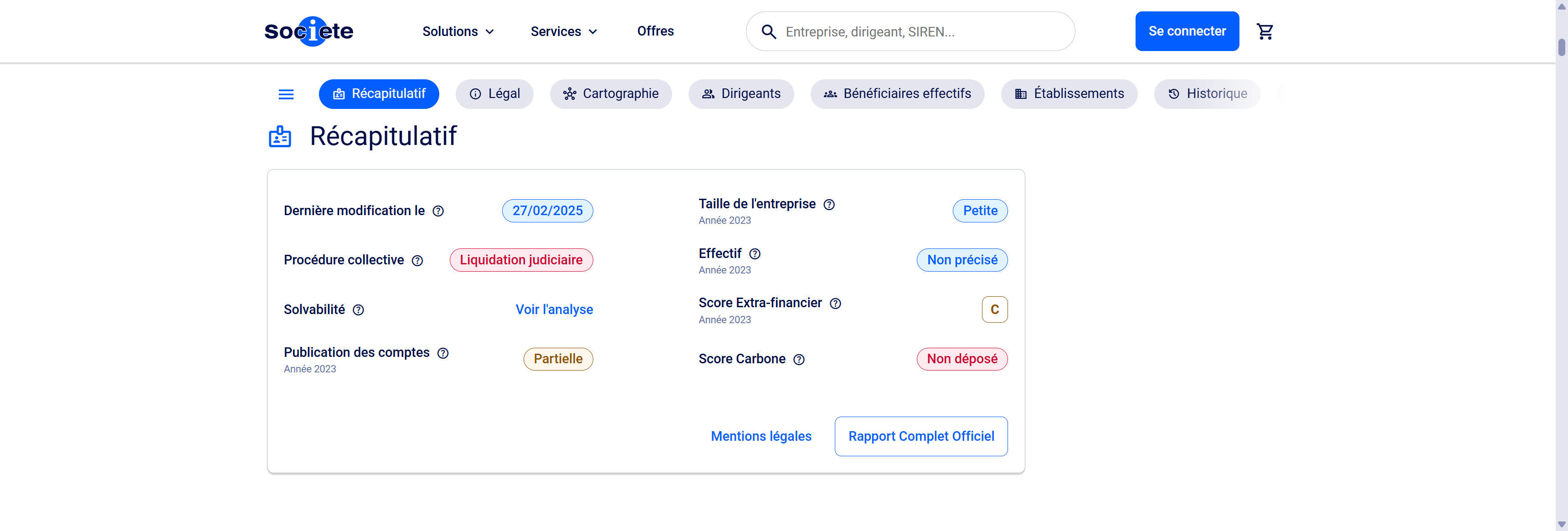Open the Bénéficiaires effectifs tab
Viewport: 1568px width, 531px height.
(x=897, y=94)
